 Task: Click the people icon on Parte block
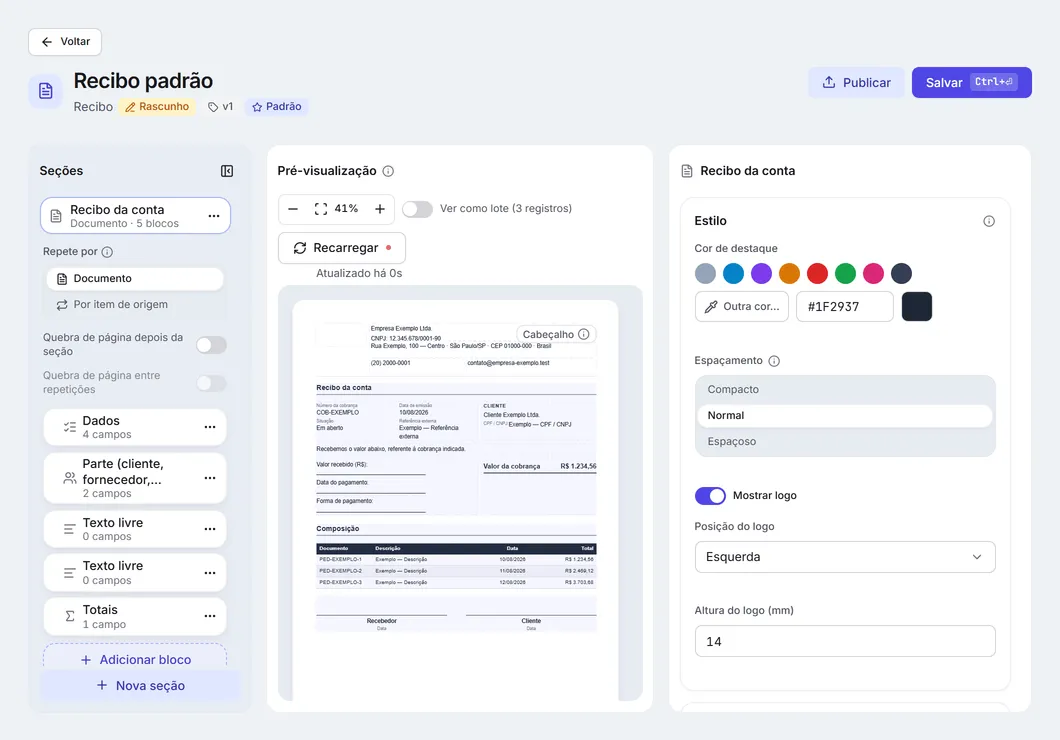pos(70,478)
